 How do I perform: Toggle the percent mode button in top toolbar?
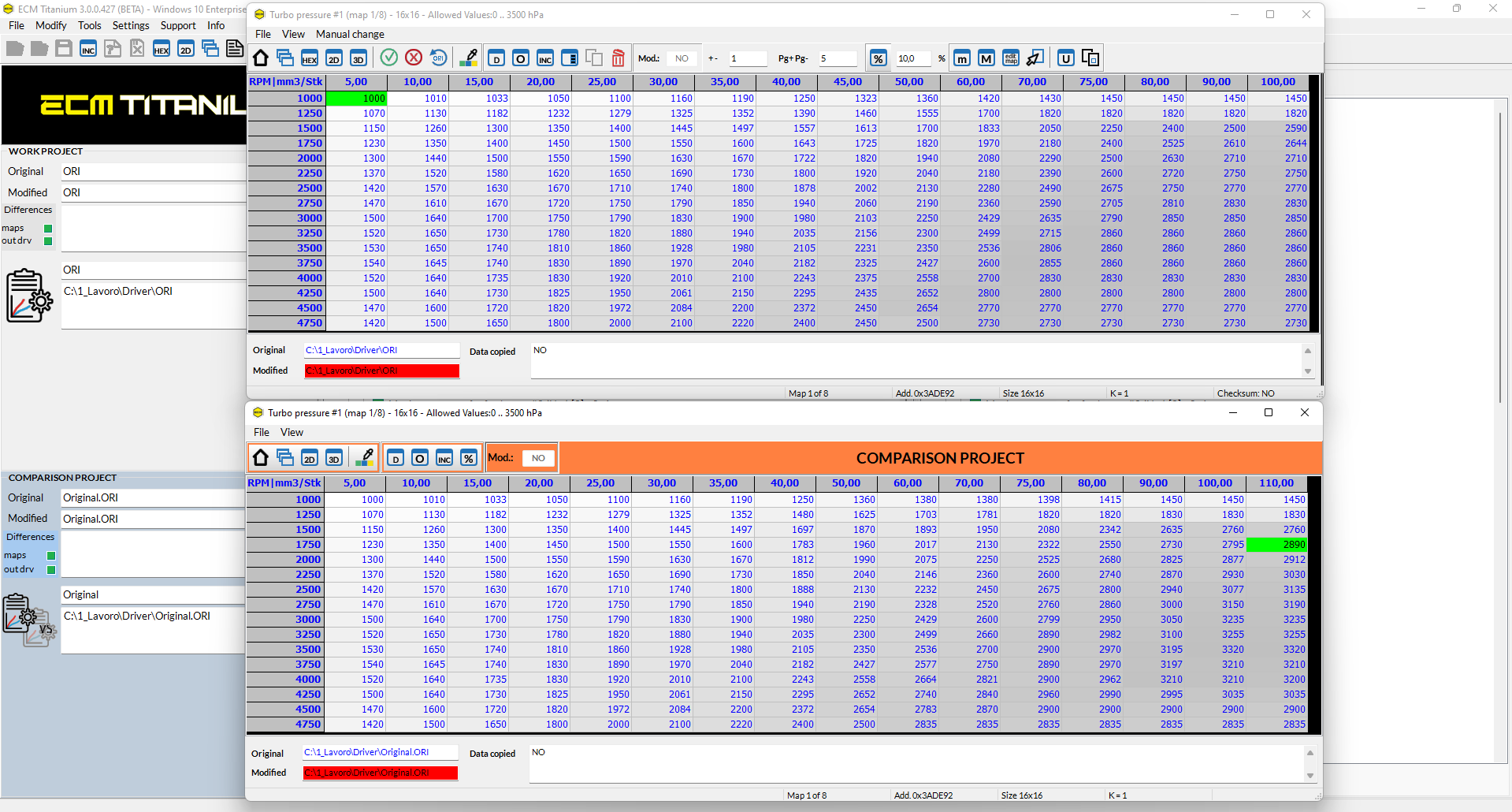pyautogui.click(x=878, y=58)
